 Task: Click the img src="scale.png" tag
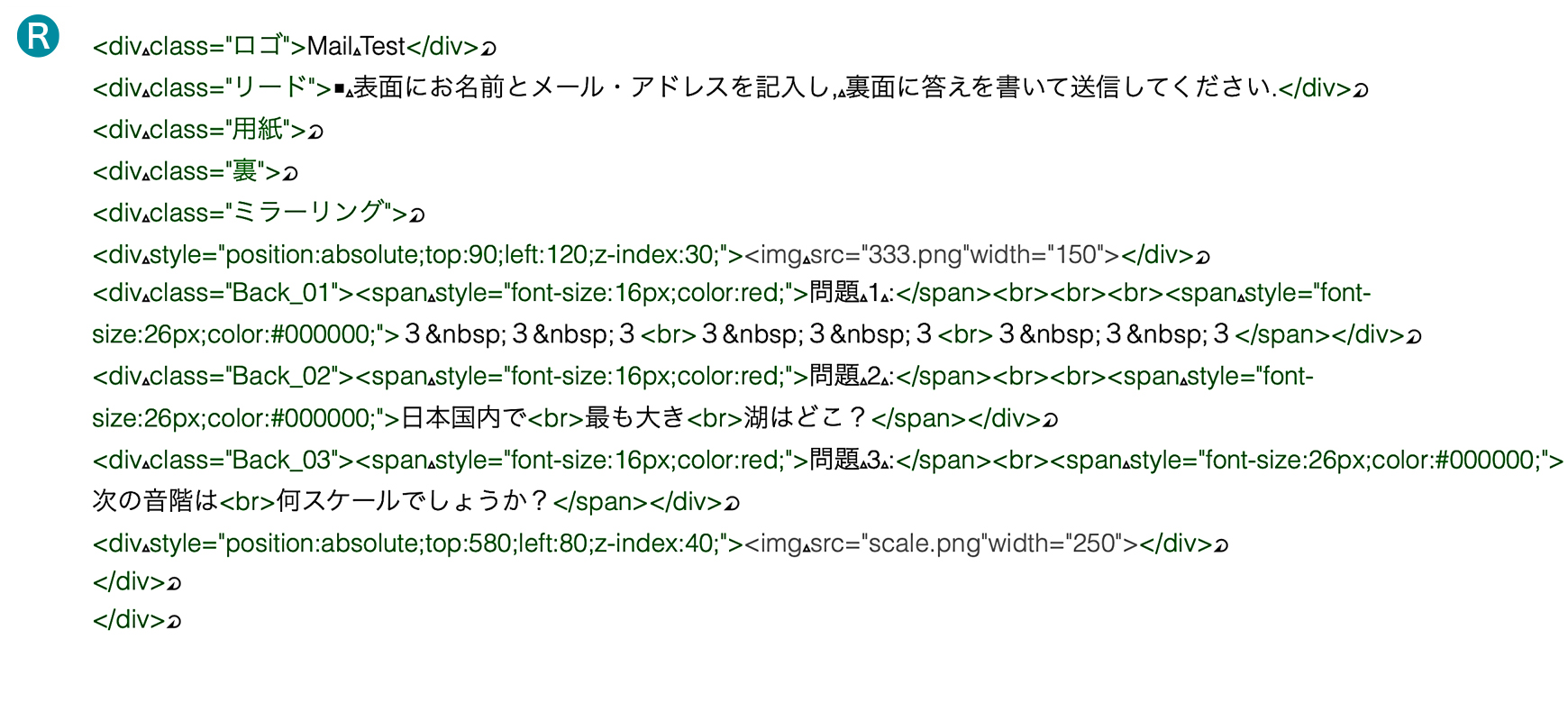pos(941,543)
